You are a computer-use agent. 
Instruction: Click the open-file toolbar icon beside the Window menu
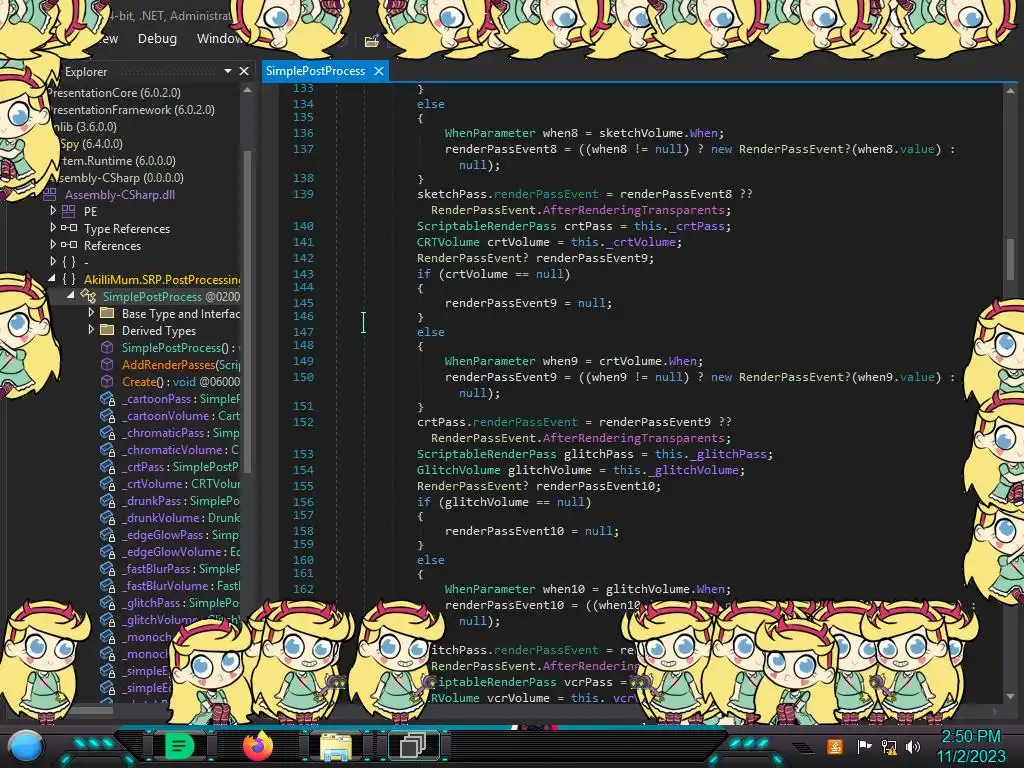tap(372, 41)
